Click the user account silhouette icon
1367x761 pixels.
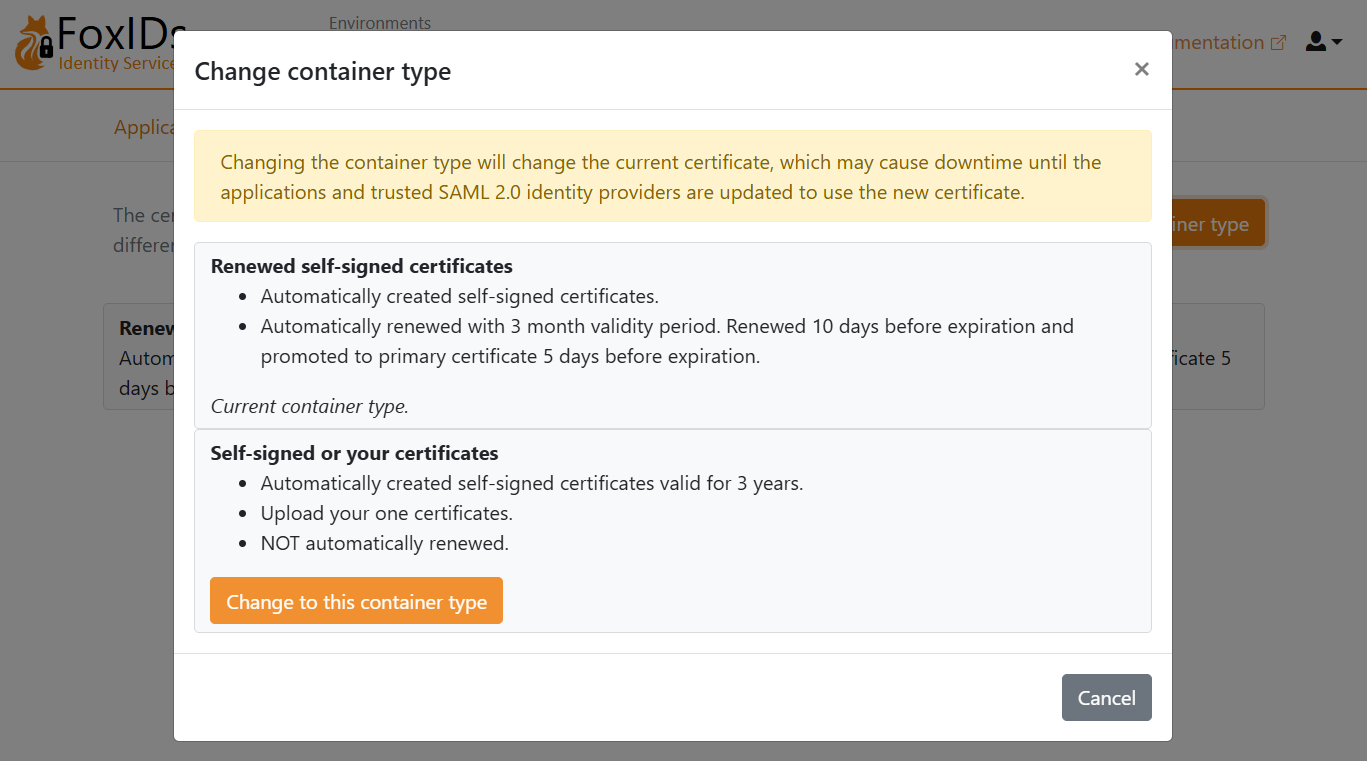tap(1314, 41)
